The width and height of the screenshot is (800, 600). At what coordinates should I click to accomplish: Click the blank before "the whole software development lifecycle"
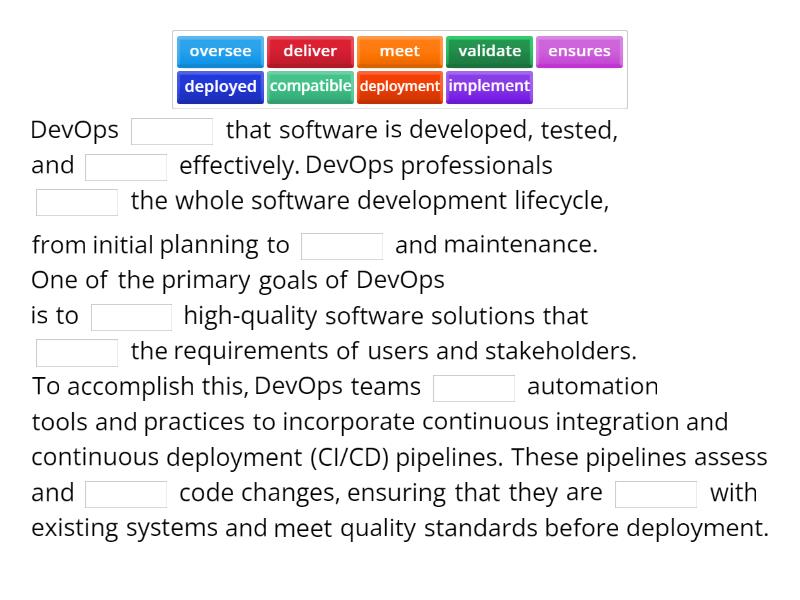coord(76,201)
